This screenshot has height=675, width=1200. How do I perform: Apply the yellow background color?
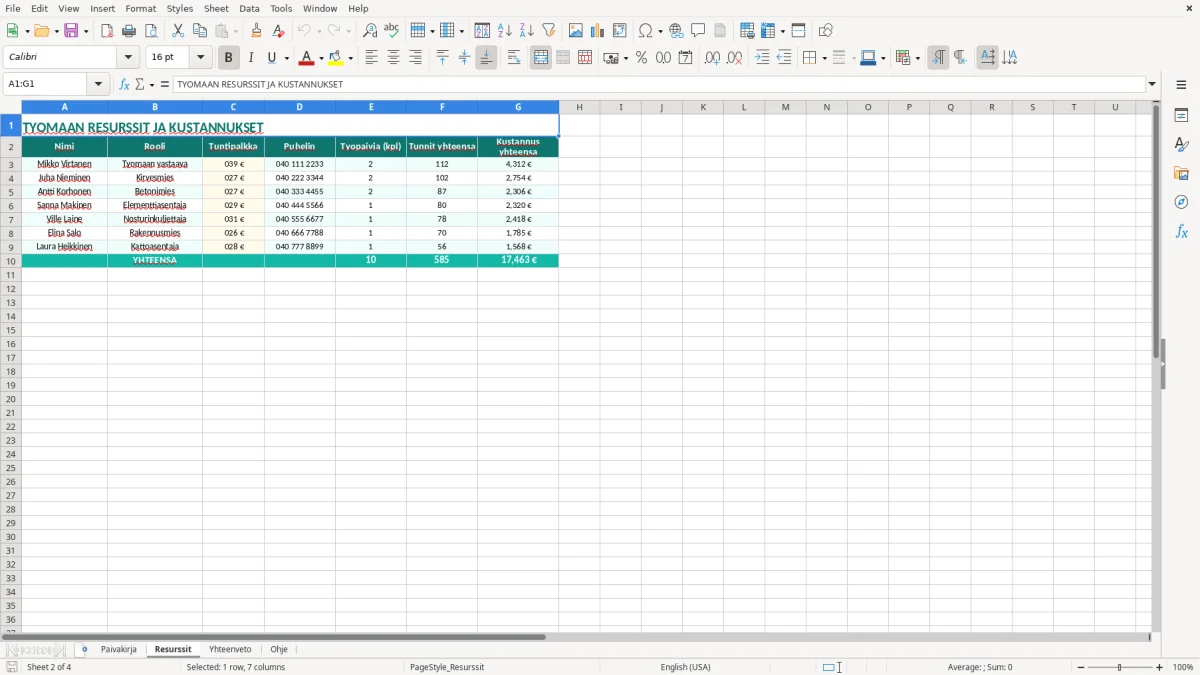(336, 58)
